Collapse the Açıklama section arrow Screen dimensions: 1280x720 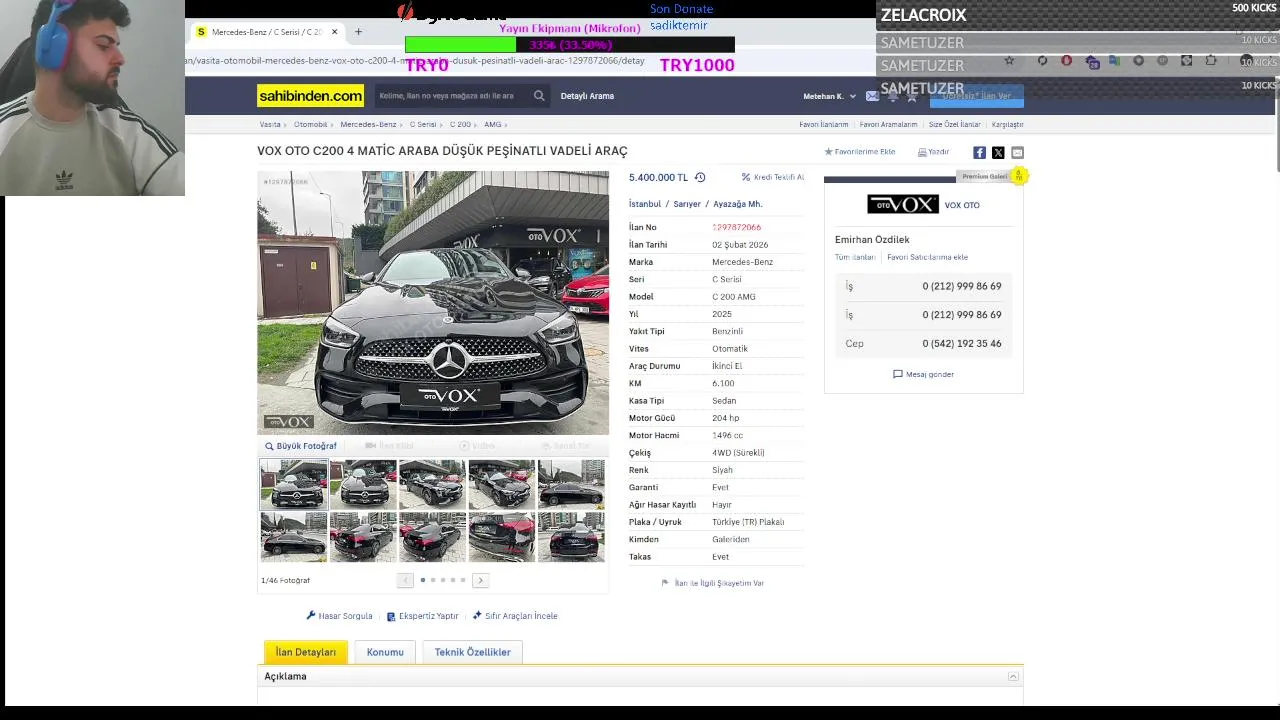1013,677
